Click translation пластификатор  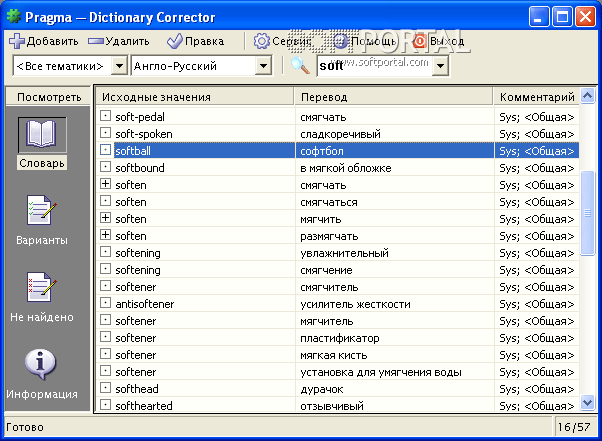tap(339, 338)
